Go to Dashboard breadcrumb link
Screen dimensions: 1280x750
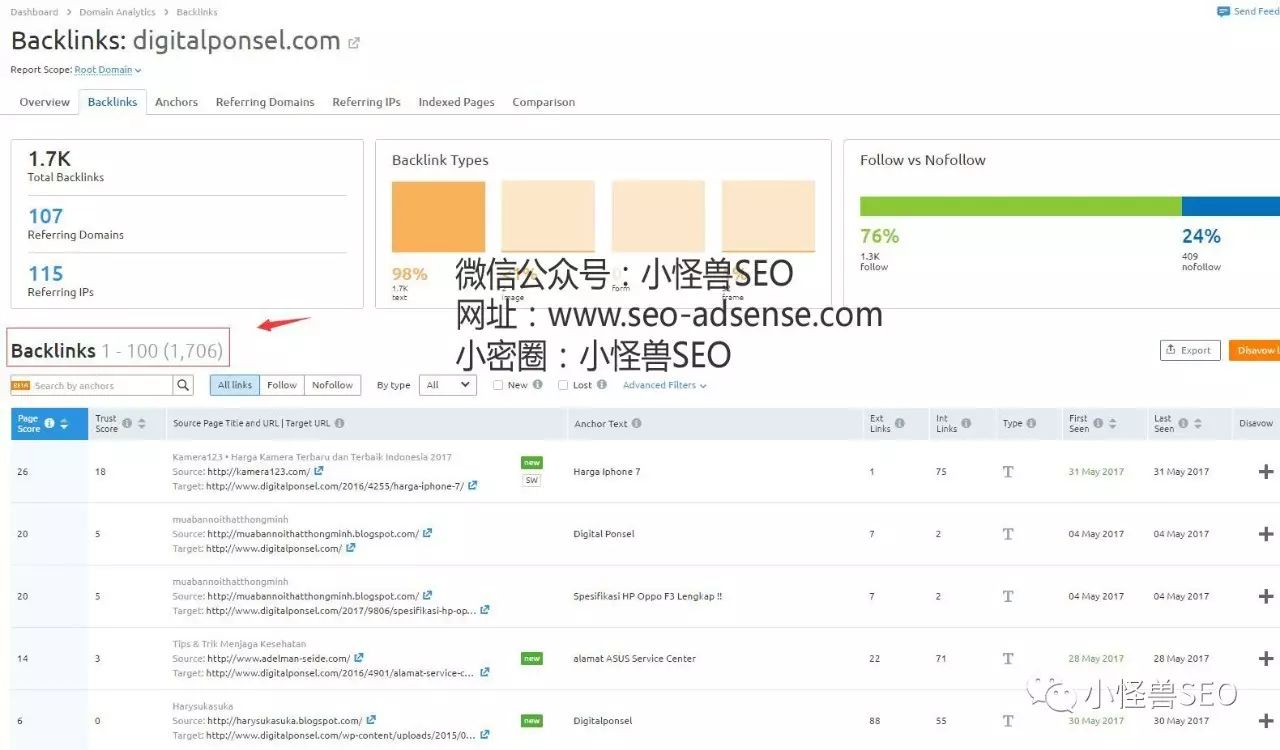click(x=34, y=12)
